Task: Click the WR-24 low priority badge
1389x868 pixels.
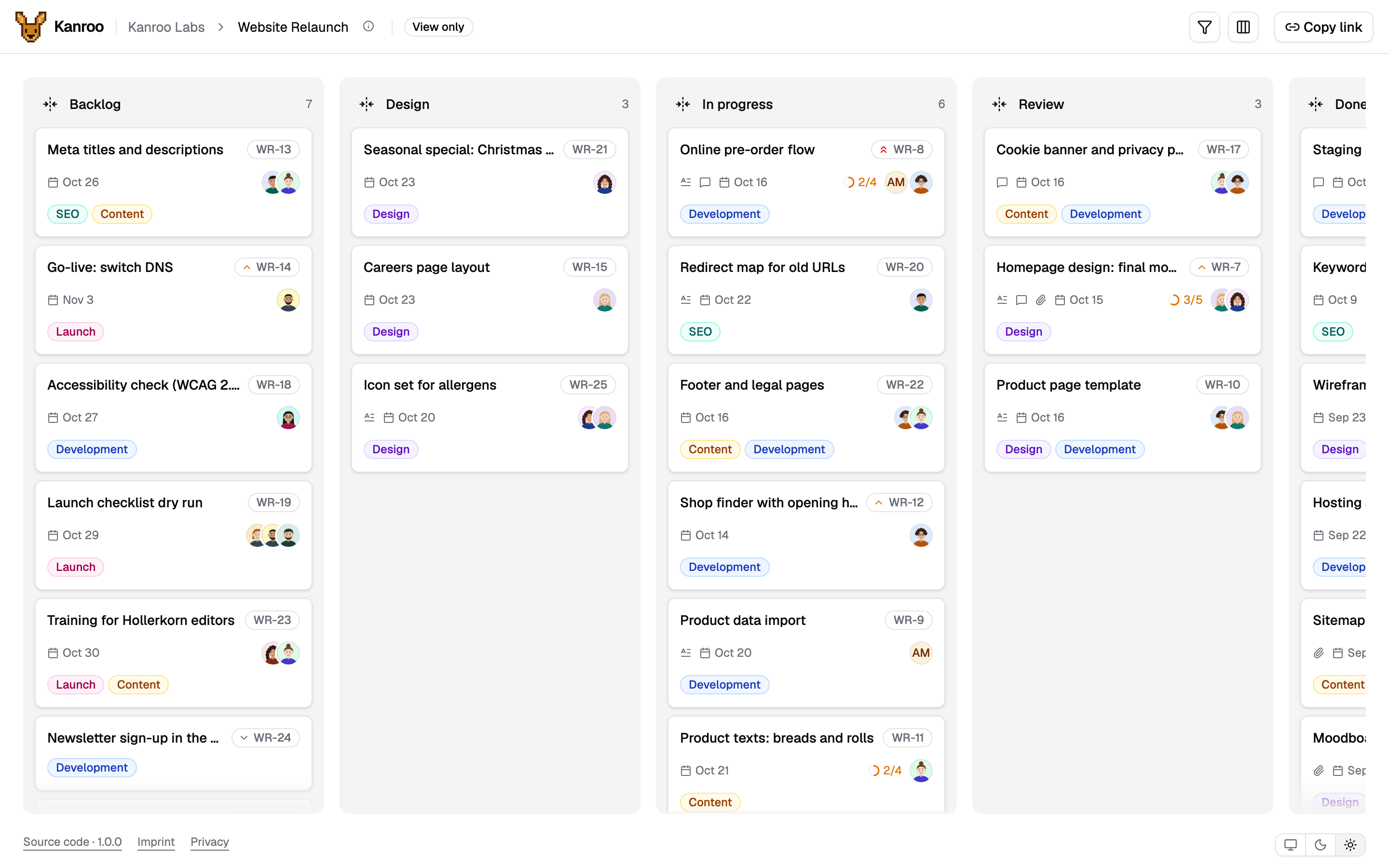Action: (x=266, y=738)
